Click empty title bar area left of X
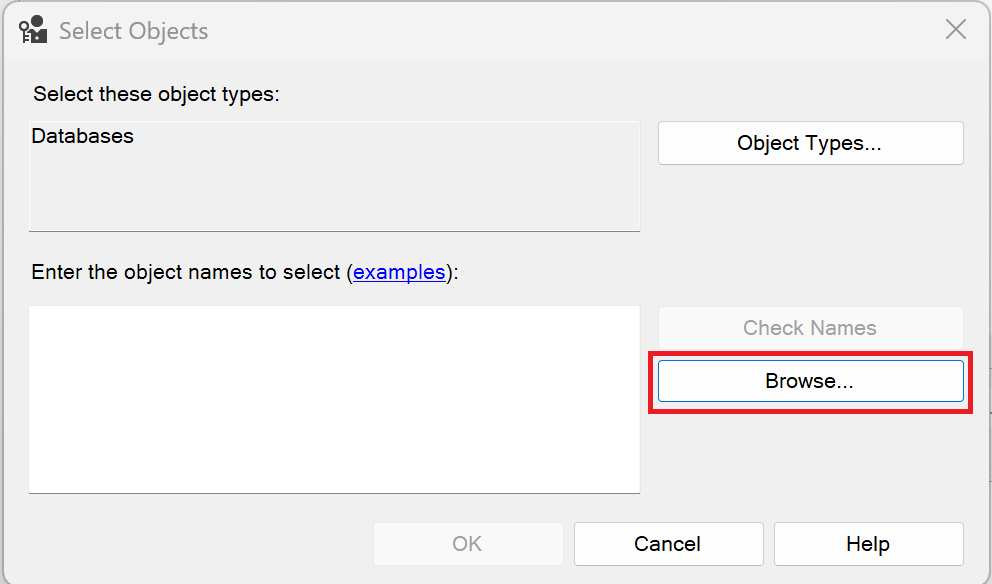This screenshot has height=584, width=992. click(600, 30)
